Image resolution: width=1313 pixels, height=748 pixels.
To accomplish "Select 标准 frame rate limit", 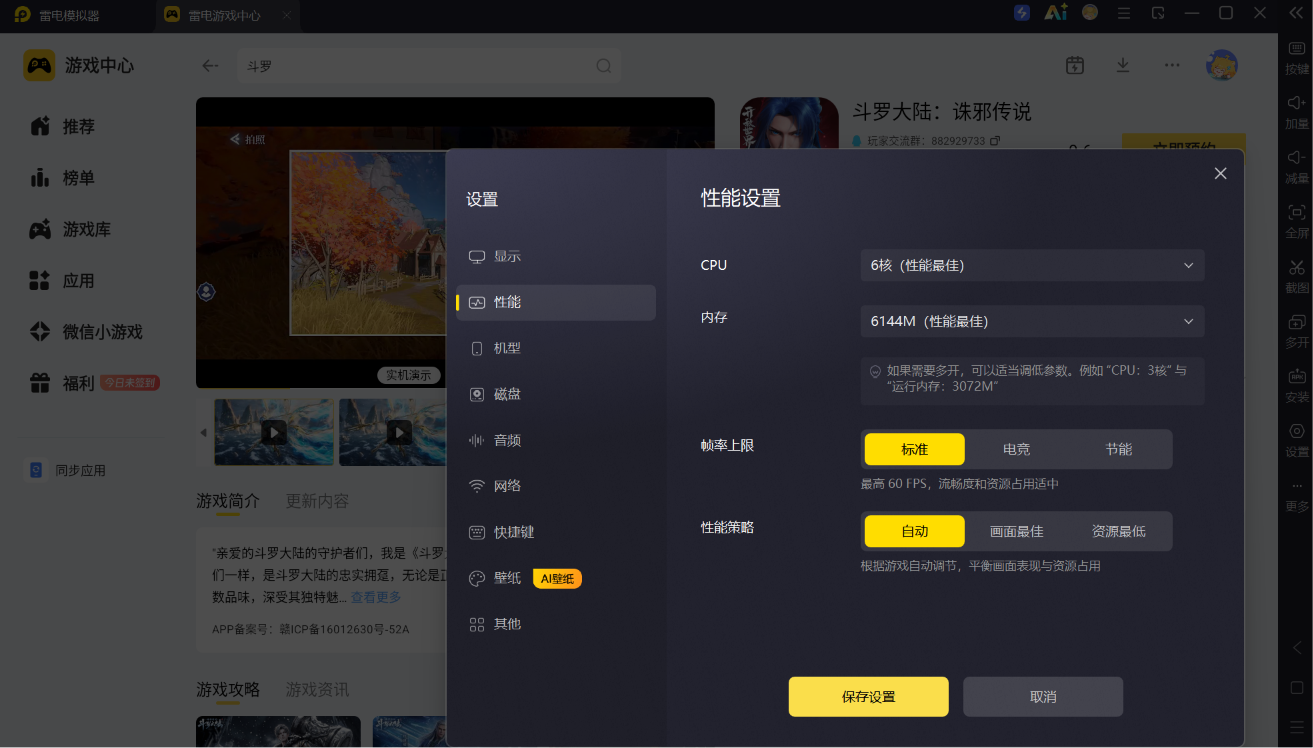I will click(915, 449).
